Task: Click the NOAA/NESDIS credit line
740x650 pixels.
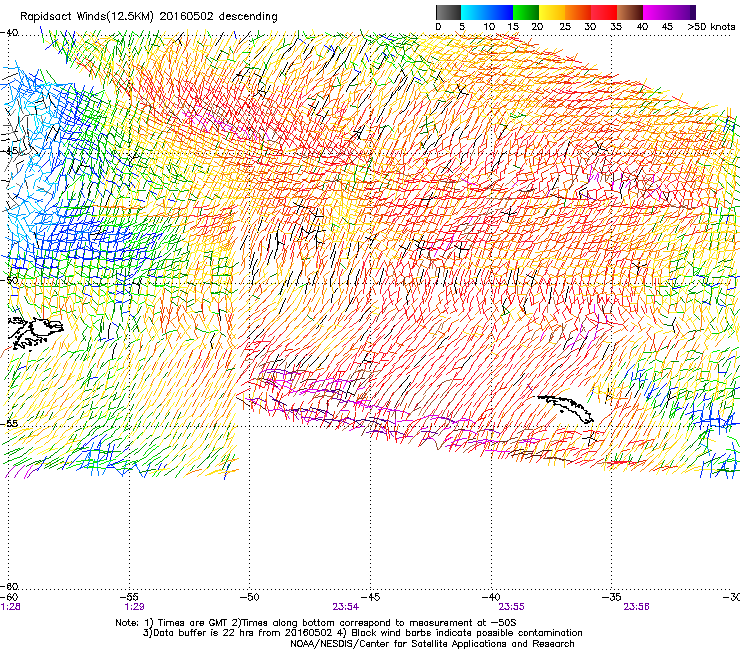Action: click(x=432, y=644)
